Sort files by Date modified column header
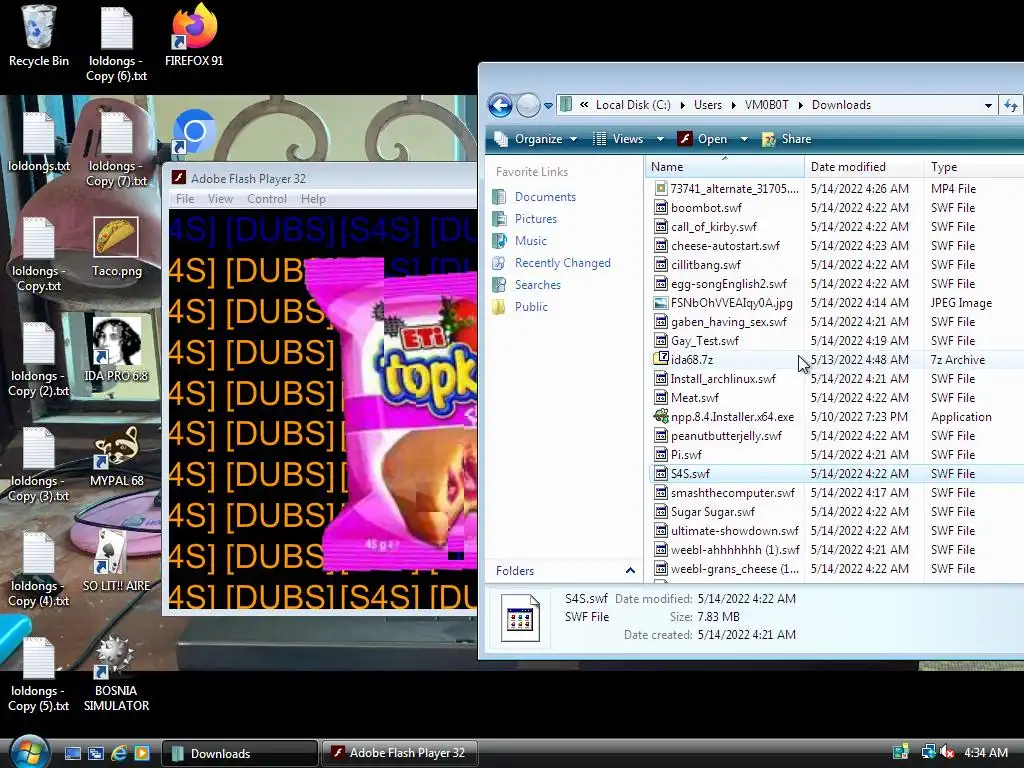The image size is (1024, 768). (864, 167)
